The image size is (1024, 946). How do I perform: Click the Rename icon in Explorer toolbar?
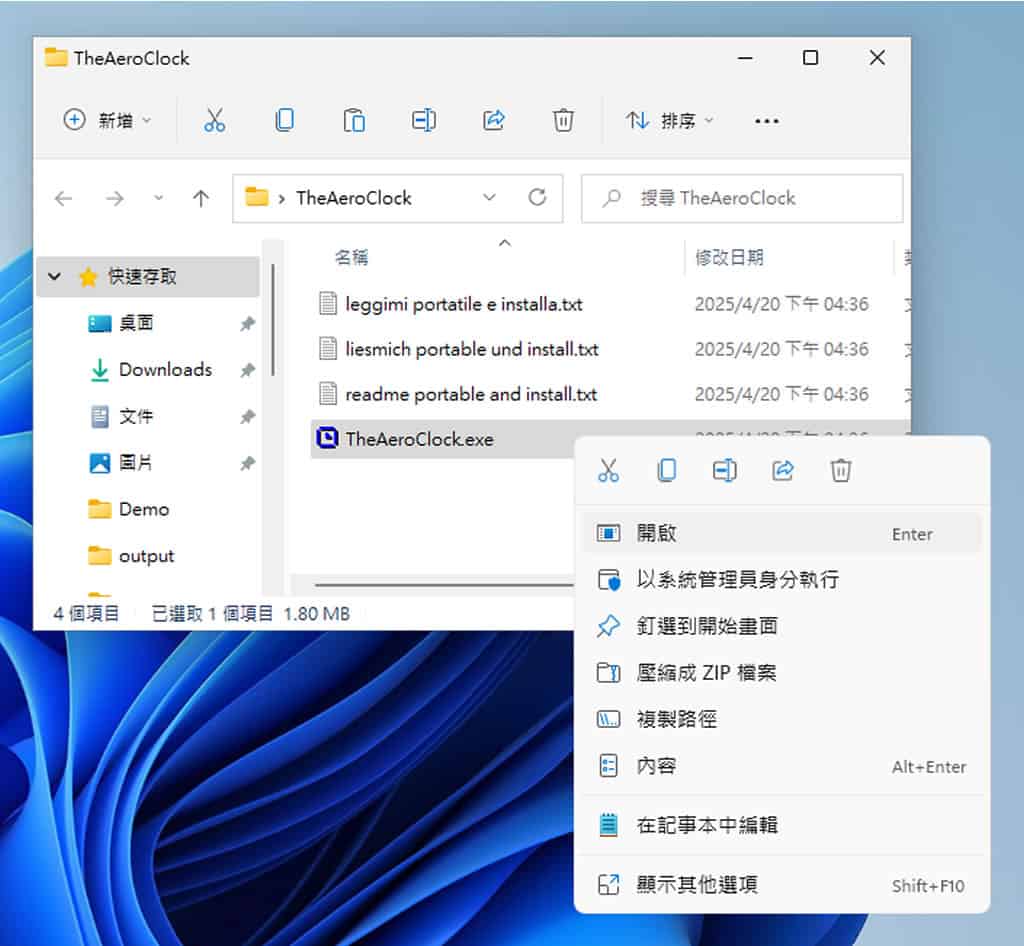[424, 121]
